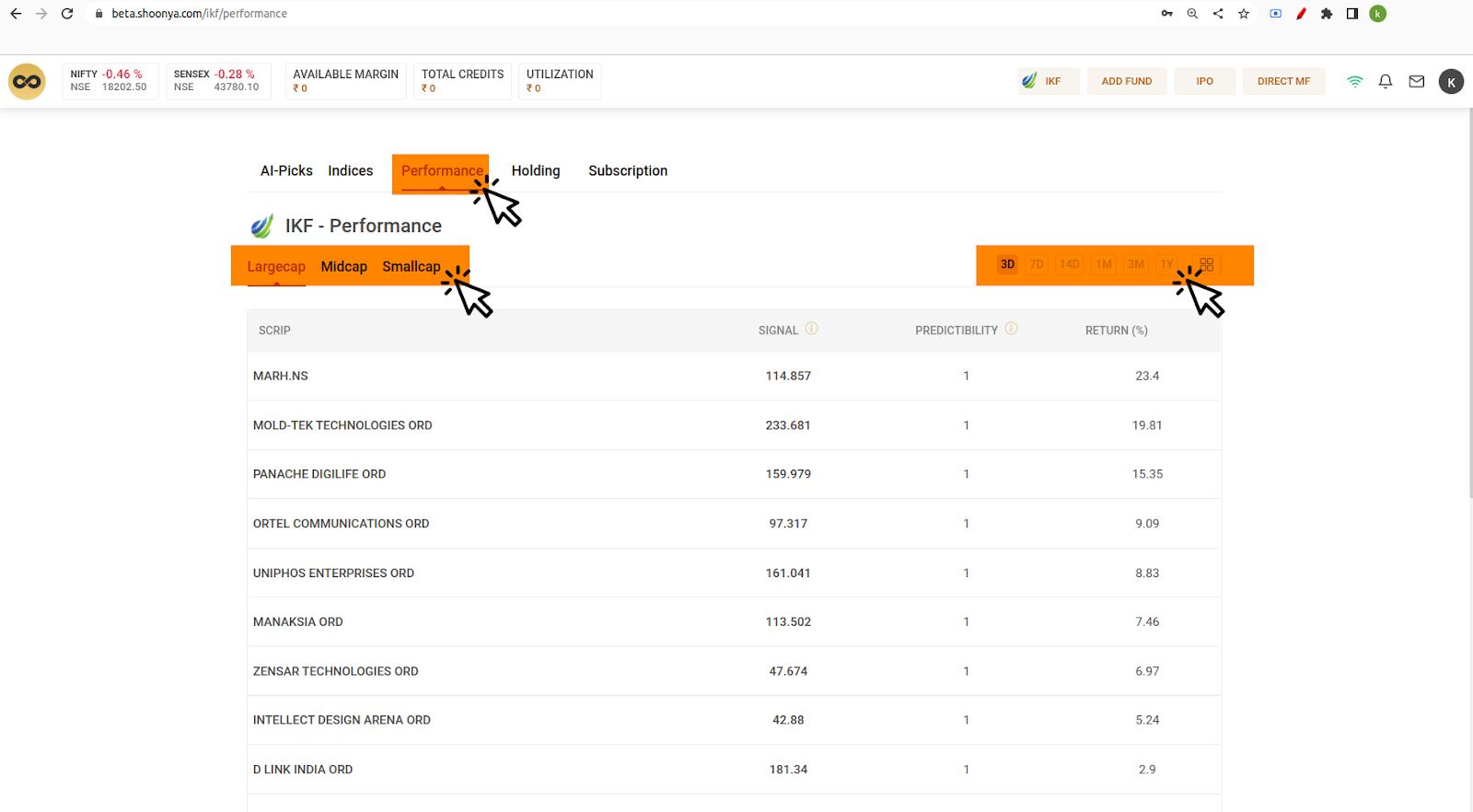Open the browser extensions puzzle menu
This screenshot has width=1473, height=812.
point(1327,14)
